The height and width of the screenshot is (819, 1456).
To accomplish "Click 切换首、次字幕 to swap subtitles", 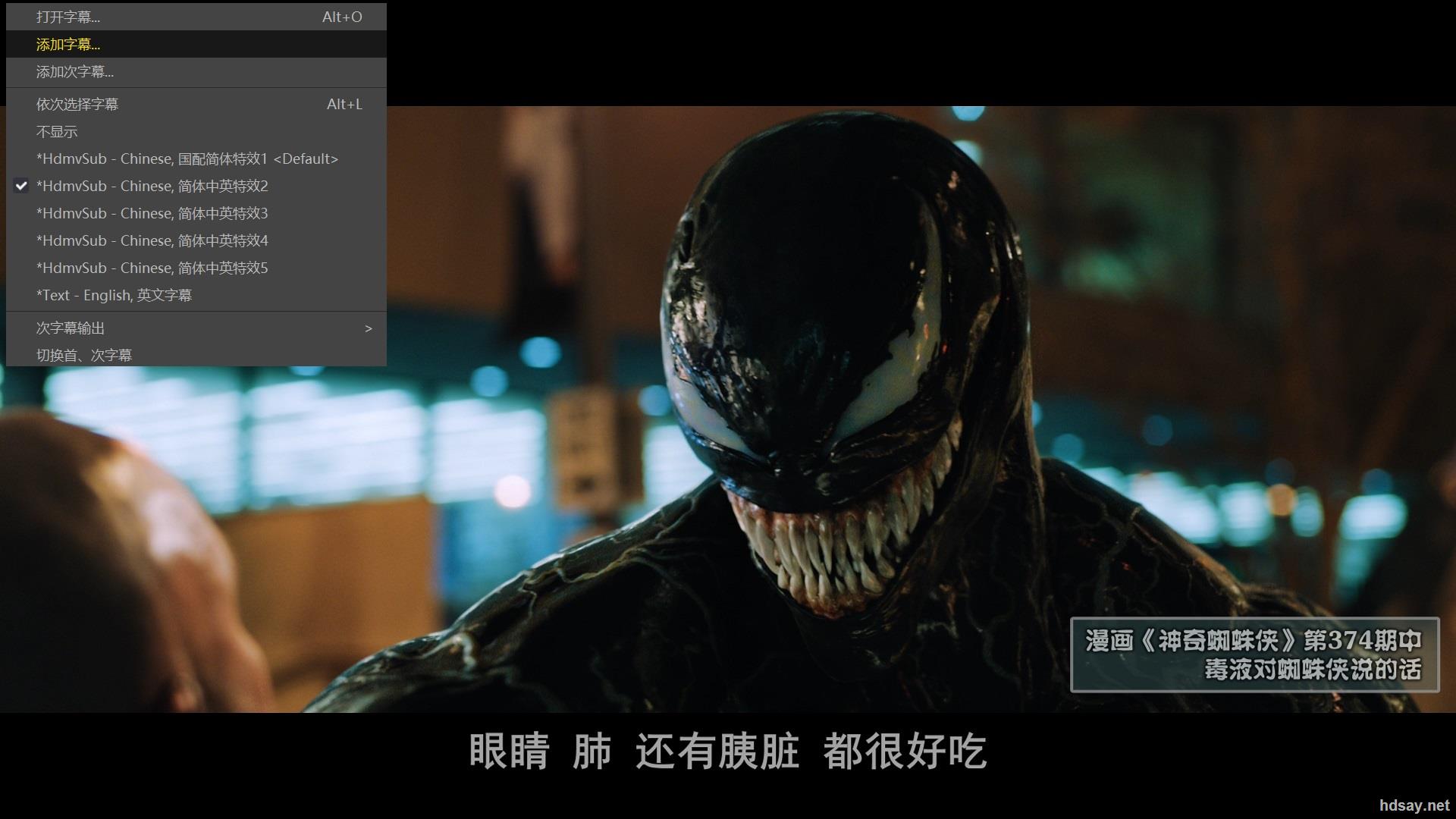I will (84, 355).
